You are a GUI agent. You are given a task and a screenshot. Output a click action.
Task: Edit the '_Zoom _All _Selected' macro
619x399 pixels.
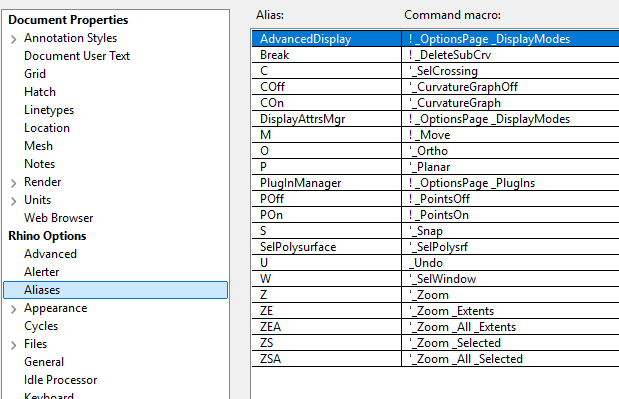pos(510,359)
